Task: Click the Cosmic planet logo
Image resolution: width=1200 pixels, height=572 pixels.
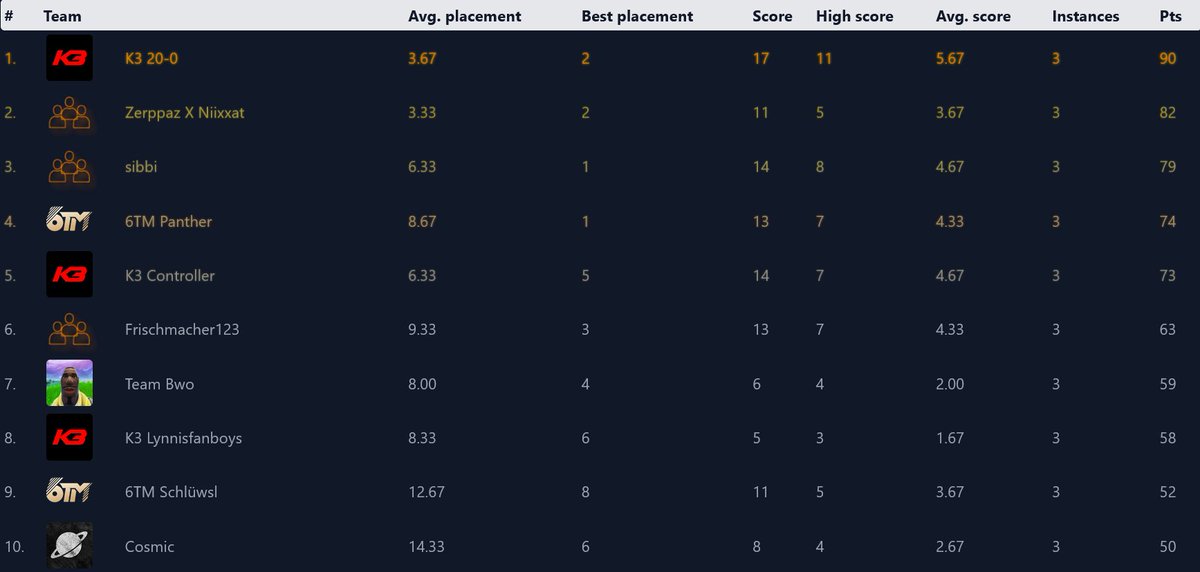Action: 69,546
